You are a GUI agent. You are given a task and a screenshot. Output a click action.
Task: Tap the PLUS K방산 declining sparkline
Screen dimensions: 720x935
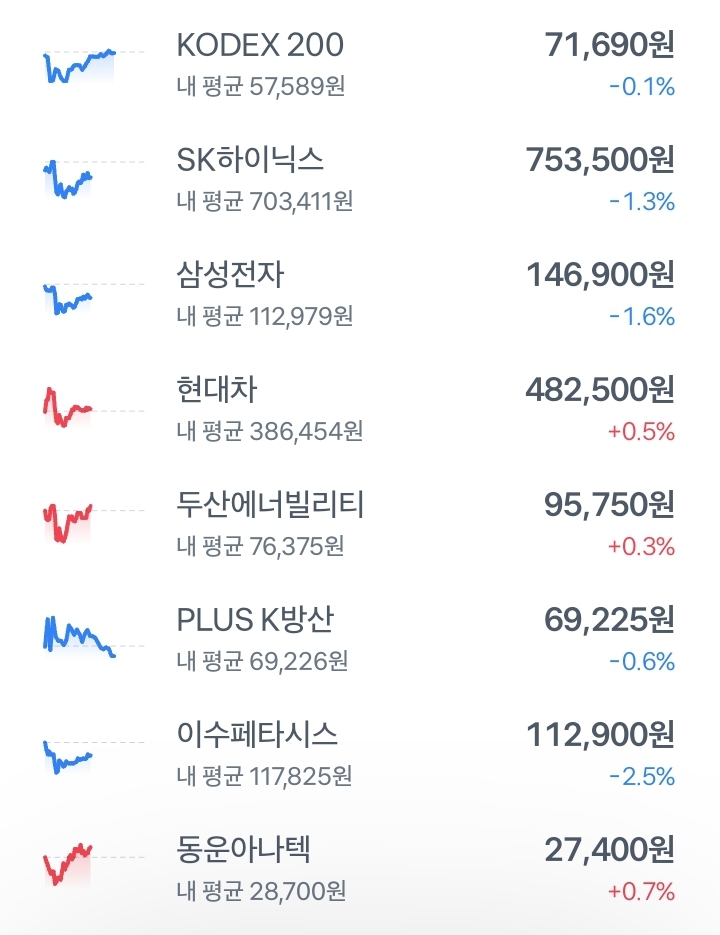coord(93,636)
